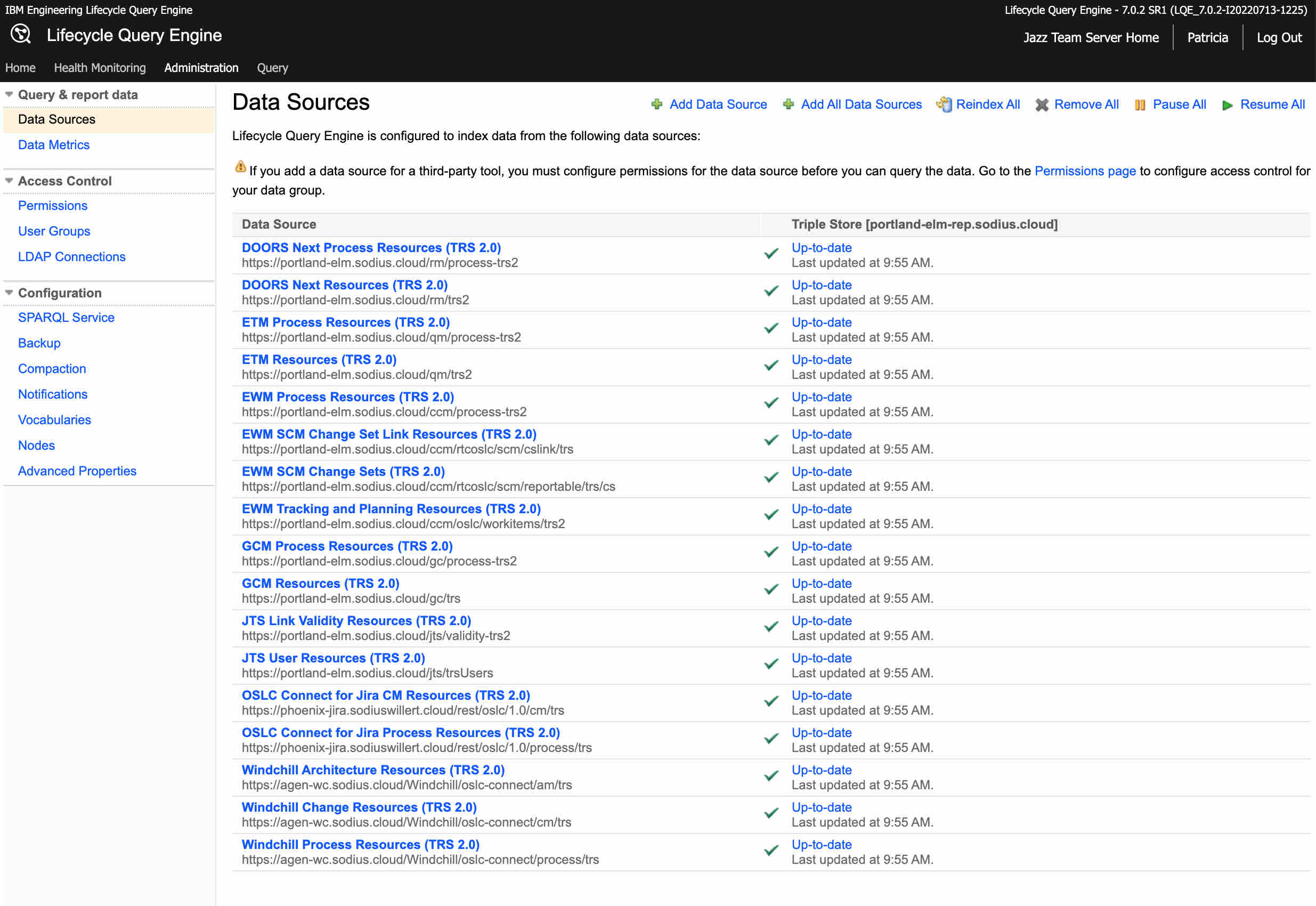The image size is (1316, 906).
Task: Click the Pause All pause icon
Action: (1140, 105)
